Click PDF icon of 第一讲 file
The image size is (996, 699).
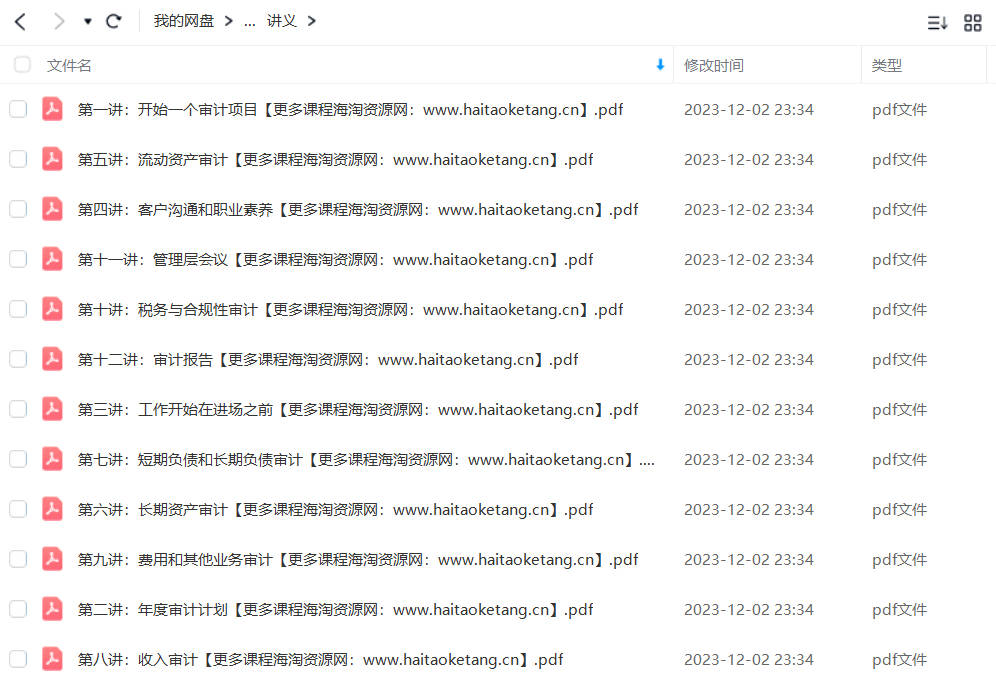(x=52, y=109)
